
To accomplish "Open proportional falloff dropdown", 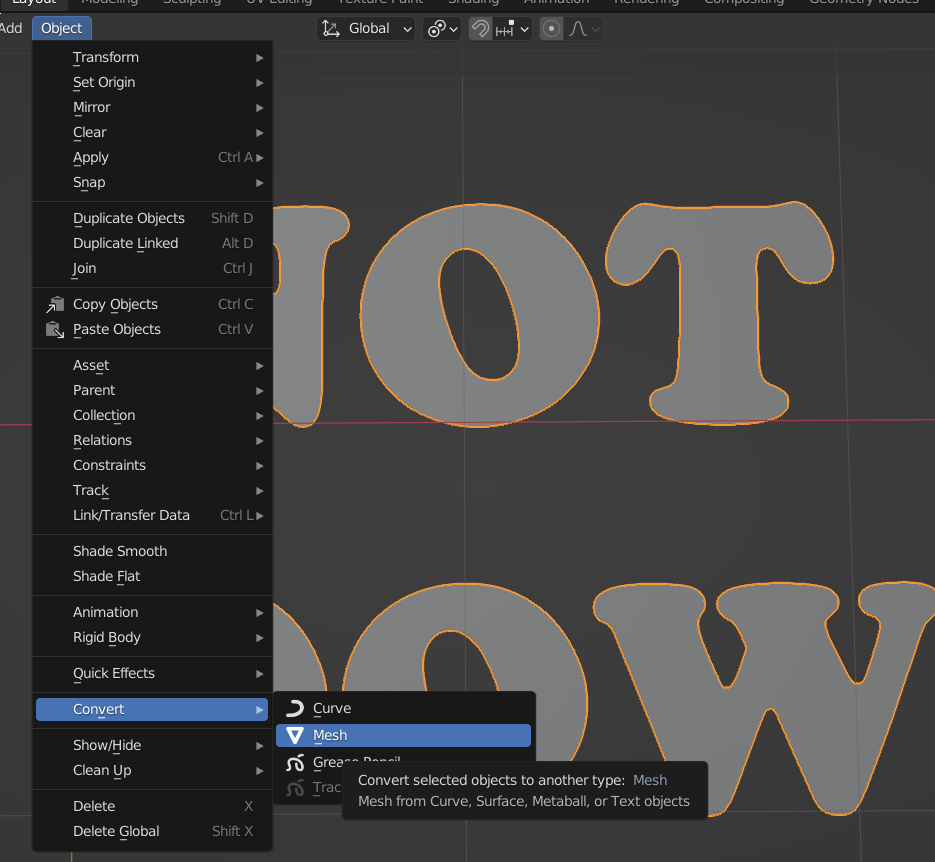I will click(x=583, y=29).
